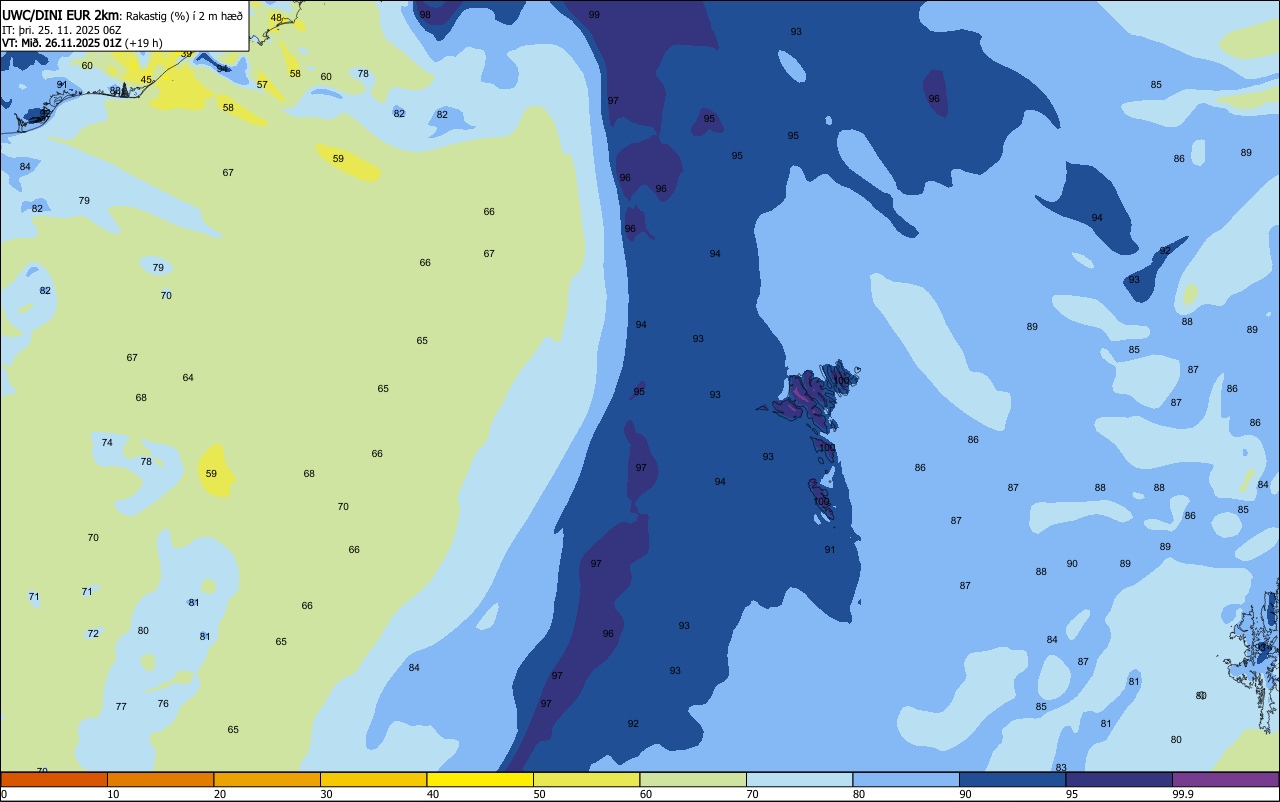
Task: Select the 30–40 golden legend swatch
Action: point(373,779)
